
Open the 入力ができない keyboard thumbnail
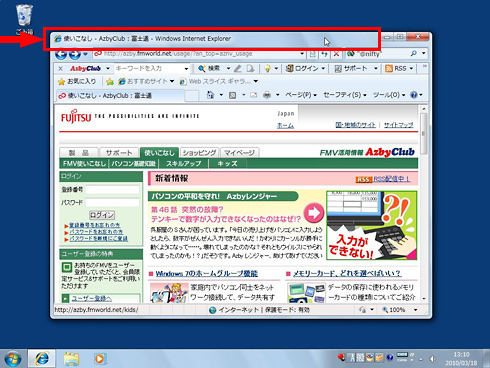click(371, 225)
